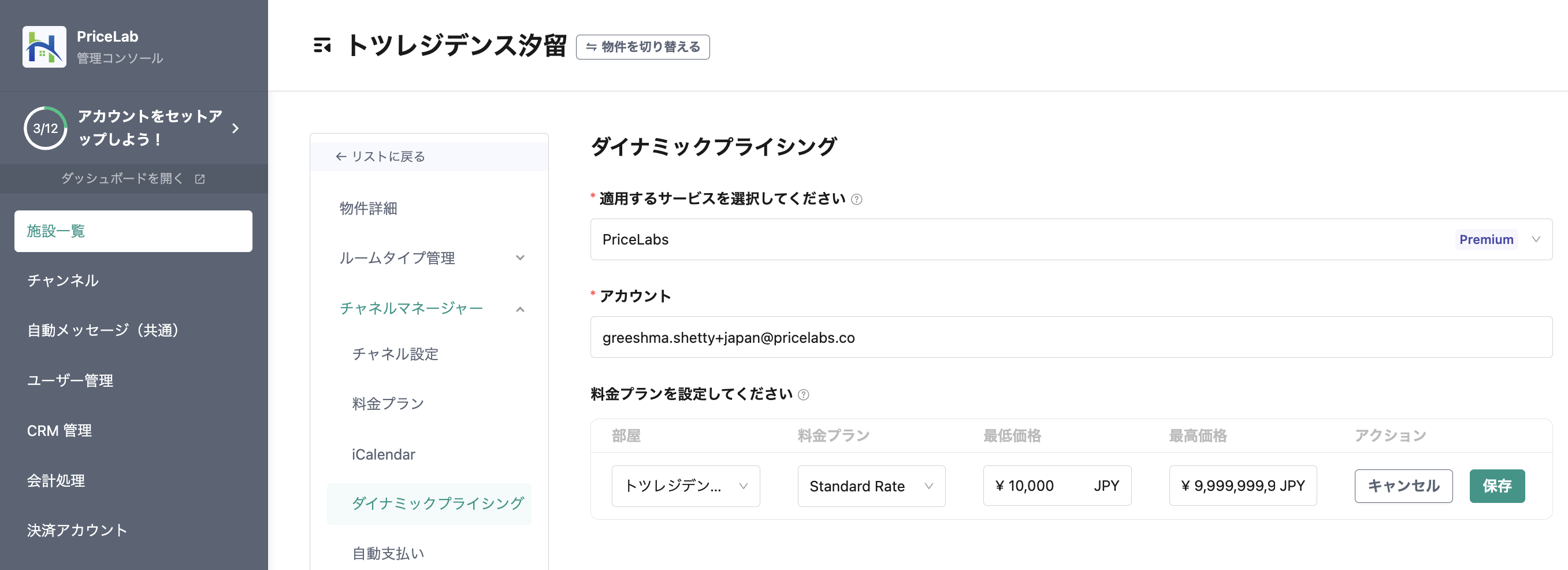Select ダイナミックプライシング submenu item
Screen dimensions: 1568x570
pyautogui.click(x=429, y=504)
